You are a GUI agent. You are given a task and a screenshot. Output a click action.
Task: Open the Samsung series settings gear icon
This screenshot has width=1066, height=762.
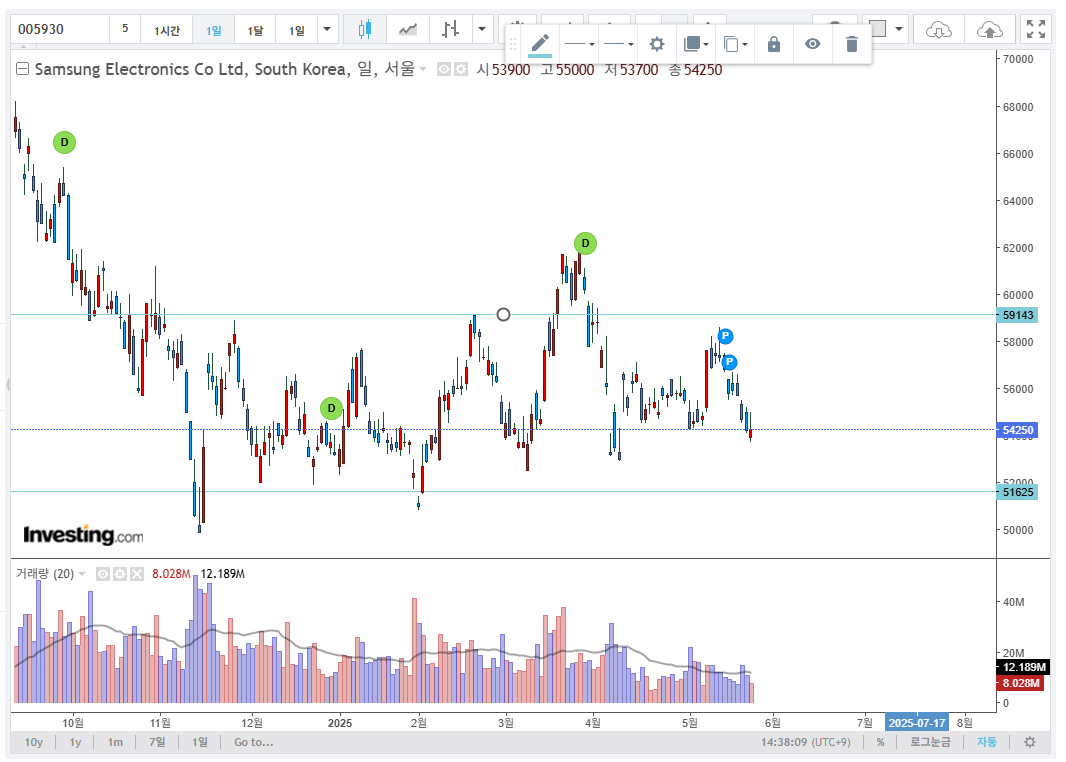pyautogui.click(x=461, y=69)
